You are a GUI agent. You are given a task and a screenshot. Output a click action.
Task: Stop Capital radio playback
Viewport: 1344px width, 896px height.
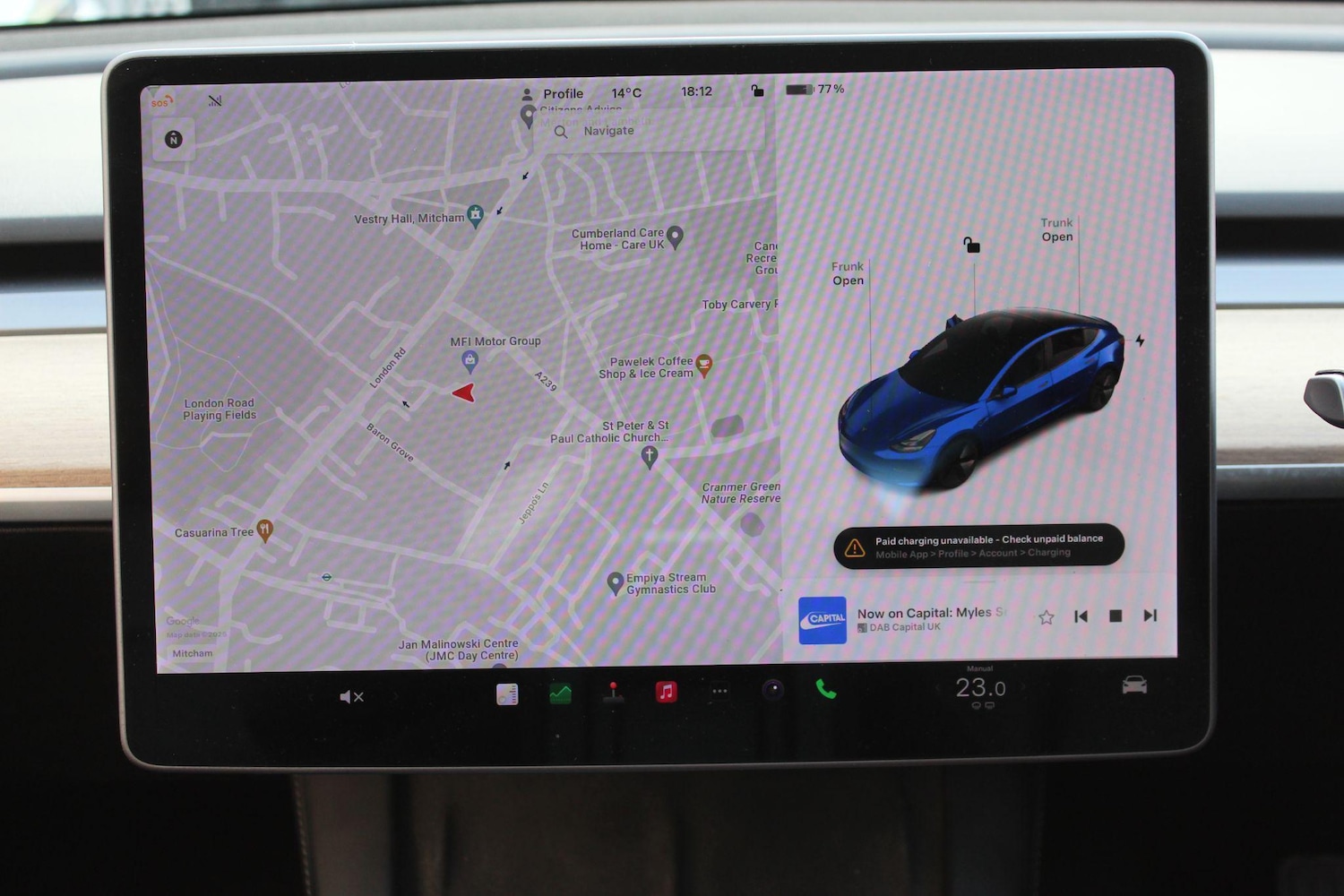1116,616
